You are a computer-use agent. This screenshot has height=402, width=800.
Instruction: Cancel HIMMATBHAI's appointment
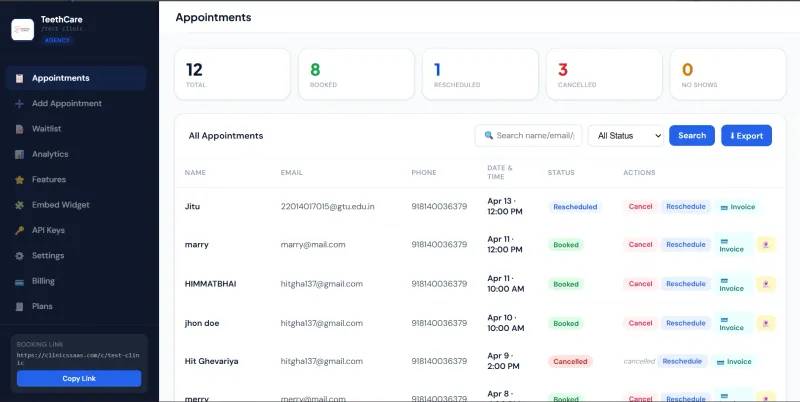click(640, 284)
